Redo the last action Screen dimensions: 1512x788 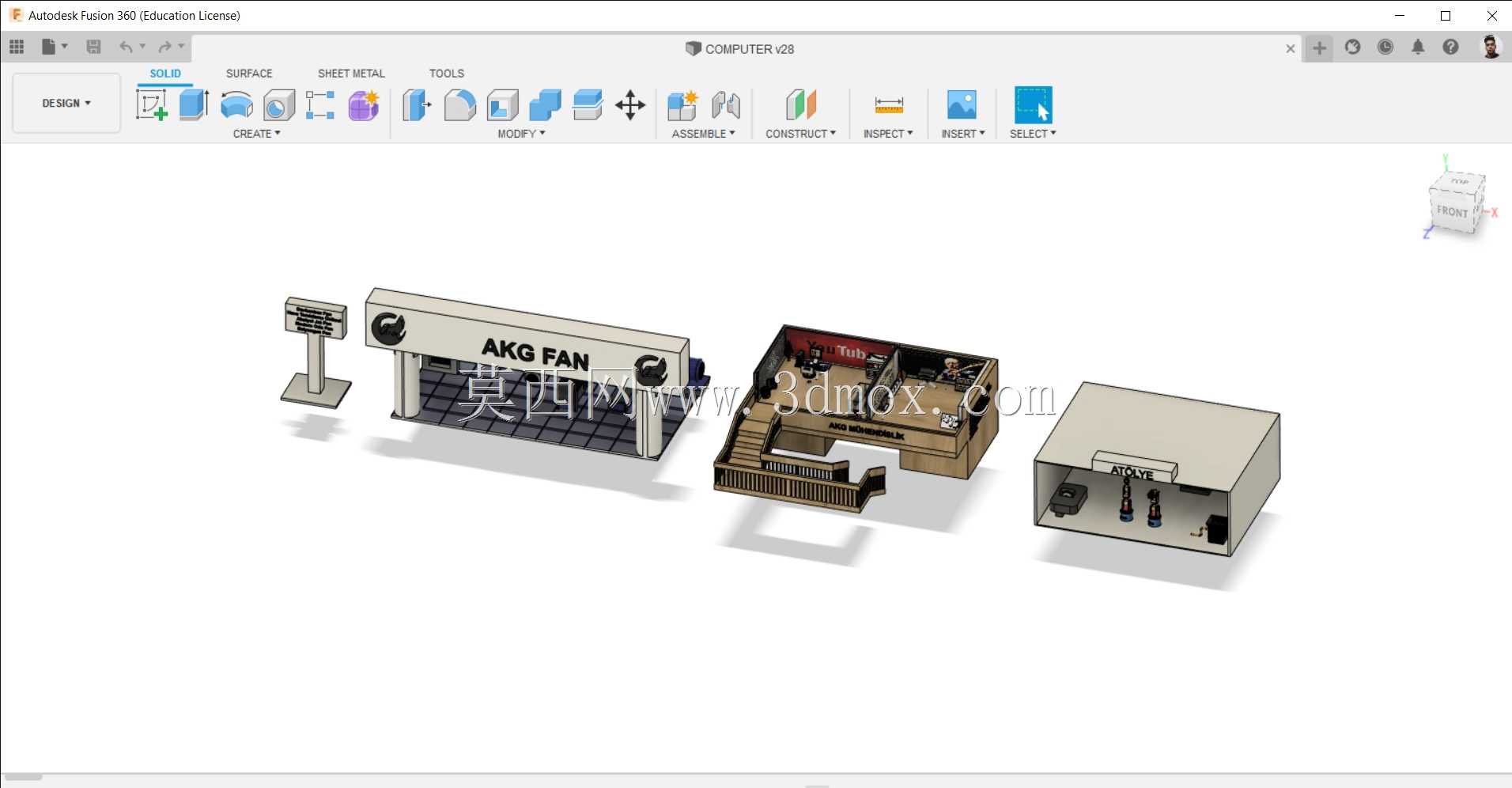pyautogui.click(x=164, y=47)
